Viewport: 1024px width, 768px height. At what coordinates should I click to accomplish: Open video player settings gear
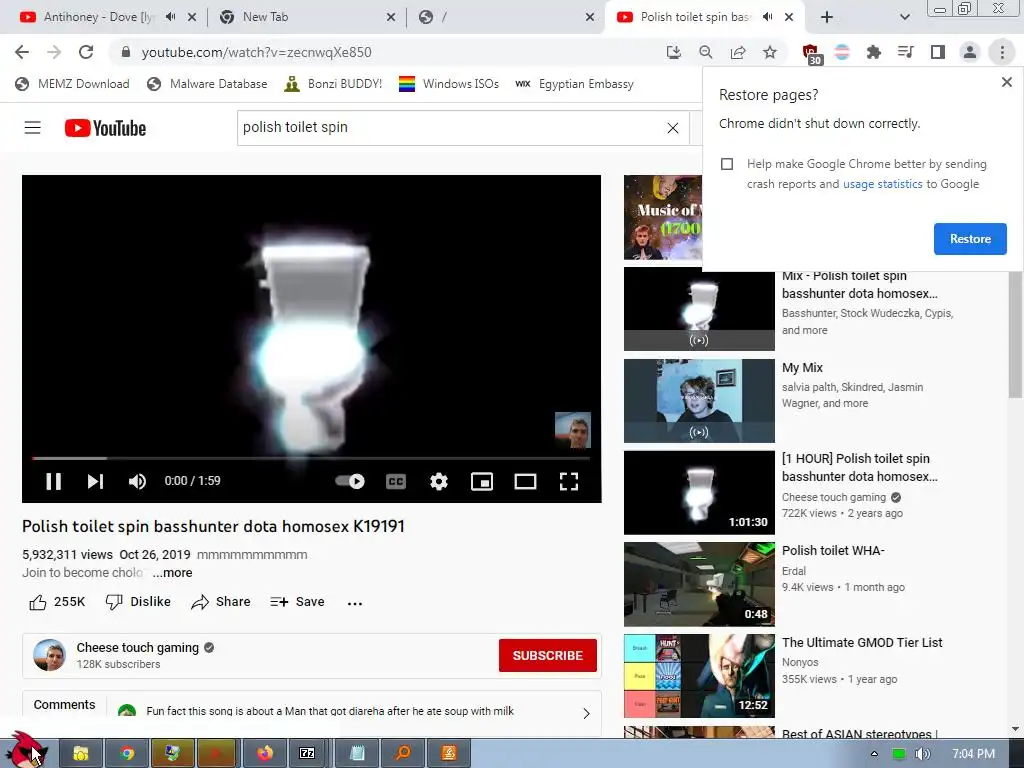coord(439,481)
